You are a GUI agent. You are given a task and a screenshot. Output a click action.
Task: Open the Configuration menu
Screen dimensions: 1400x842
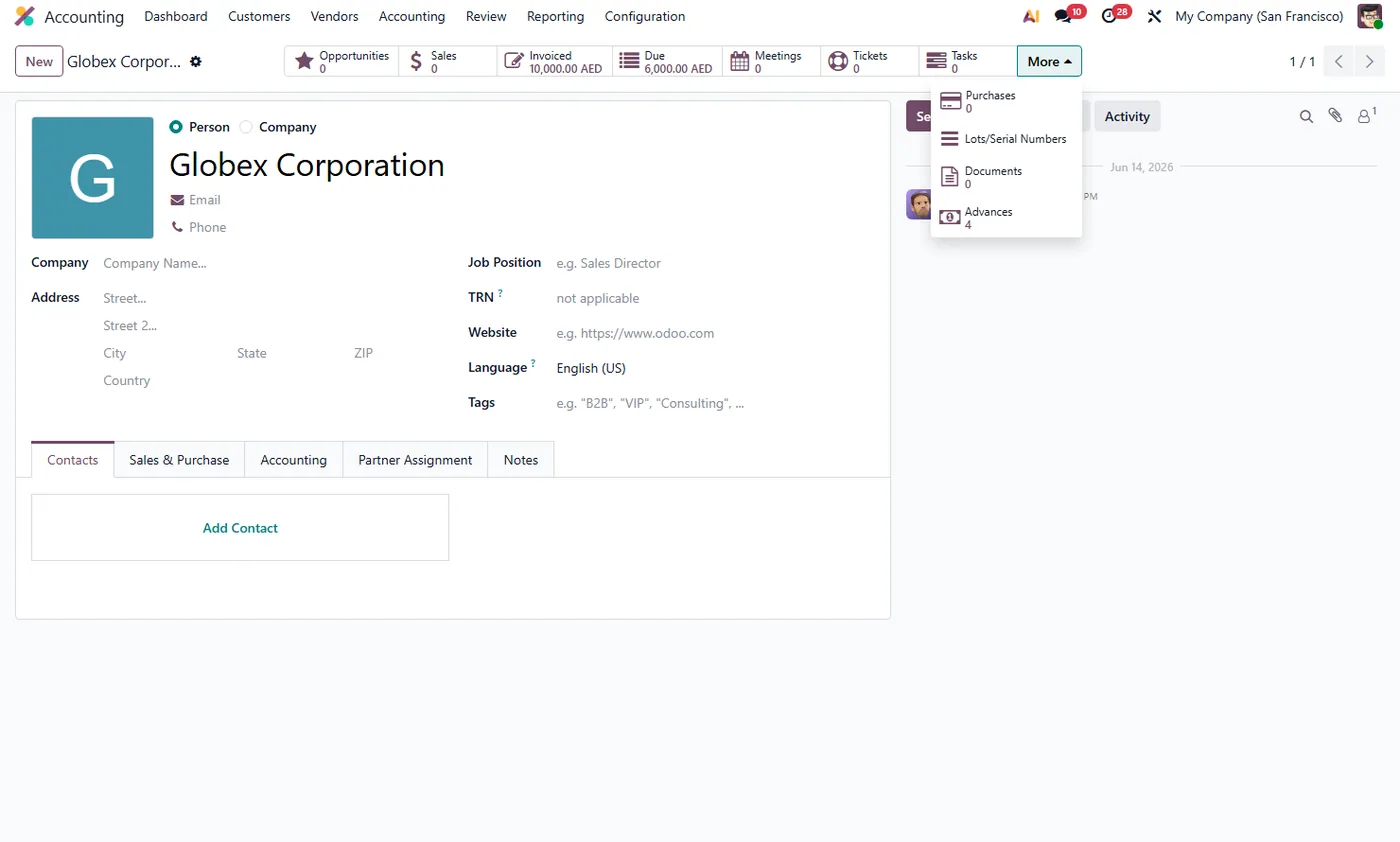[645, 17]
